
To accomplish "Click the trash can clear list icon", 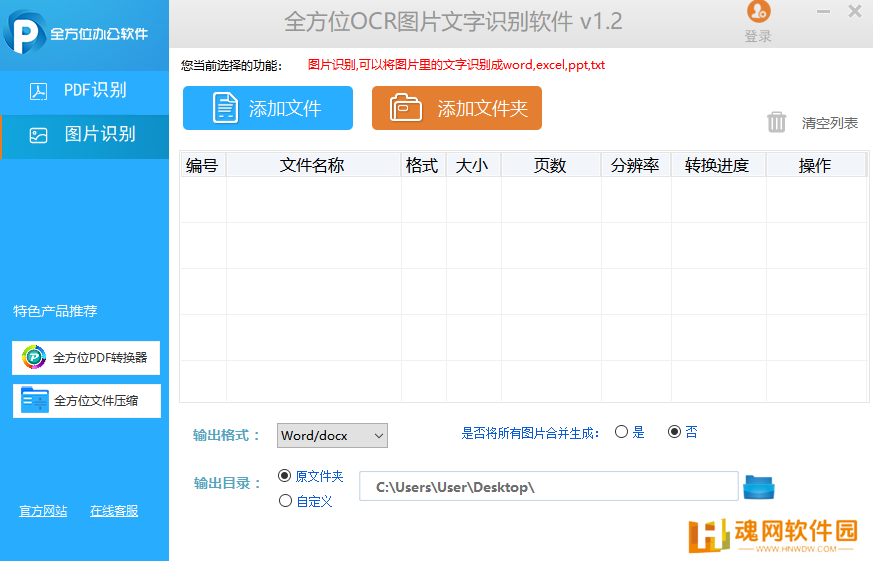I will click(776, 122).
